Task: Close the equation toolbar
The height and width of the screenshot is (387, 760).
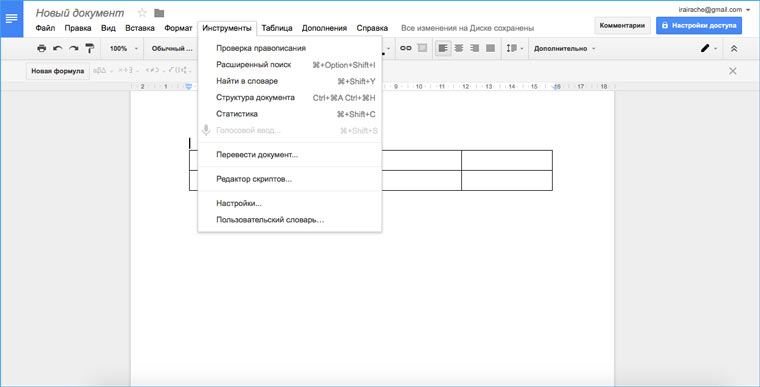Action: (733, 71)
